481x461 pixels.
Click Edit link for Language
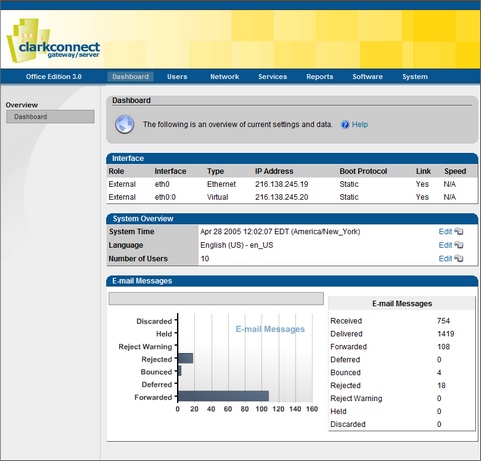445,245
